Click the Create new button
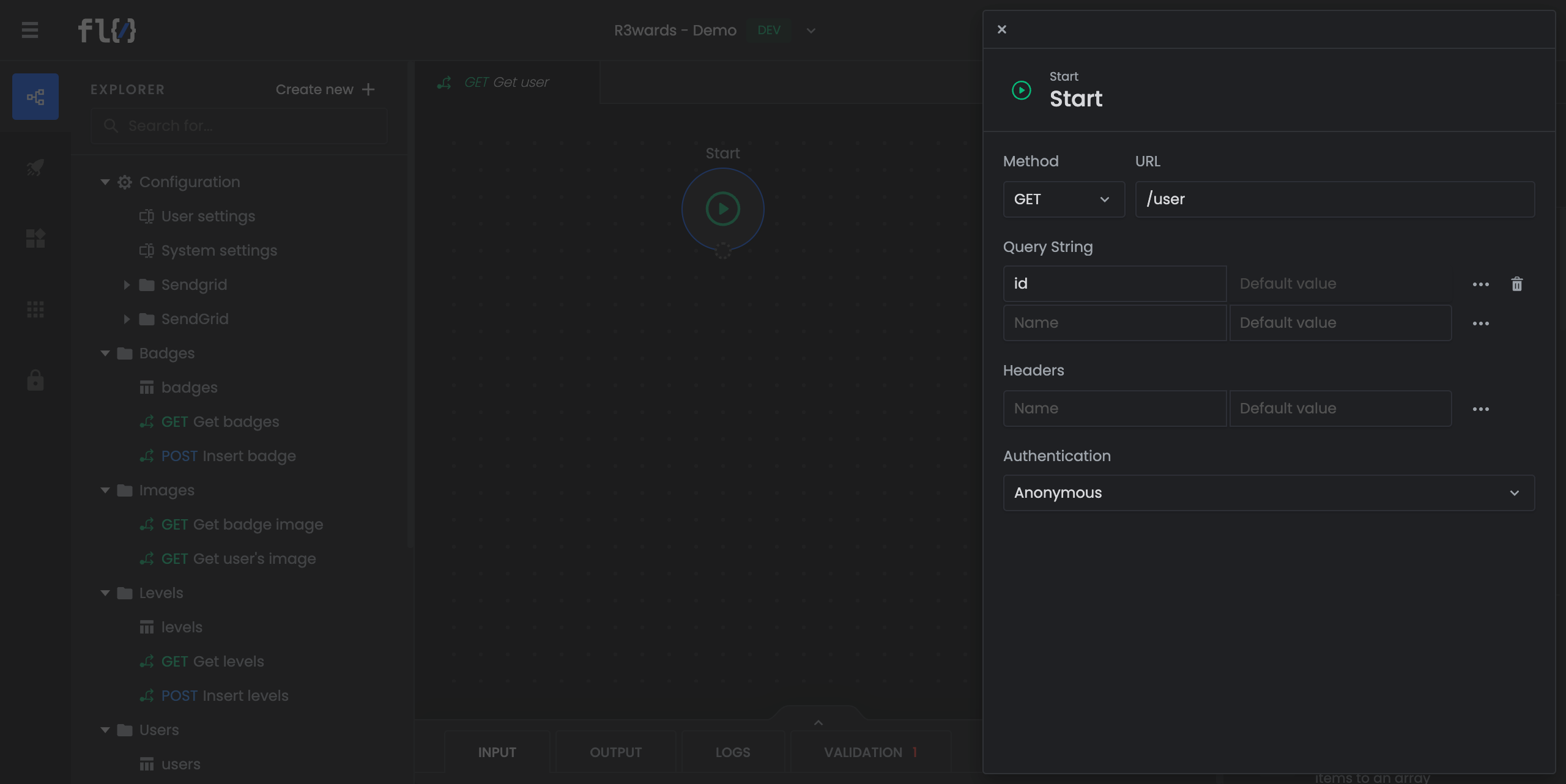Screen dimensions: 1566x784 pyautogui.click(x=325, y=89)
